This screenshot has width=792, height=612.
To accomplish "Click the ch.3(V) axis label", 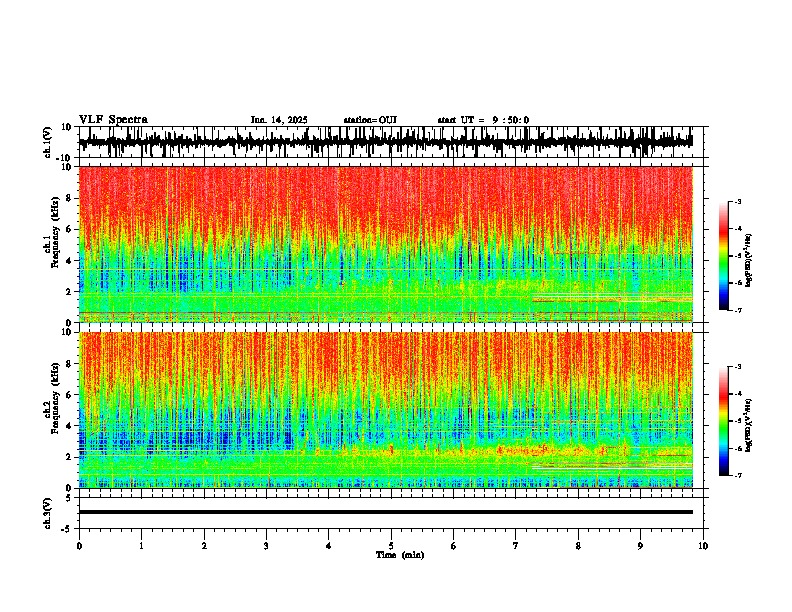I will [x=48, y=513].
